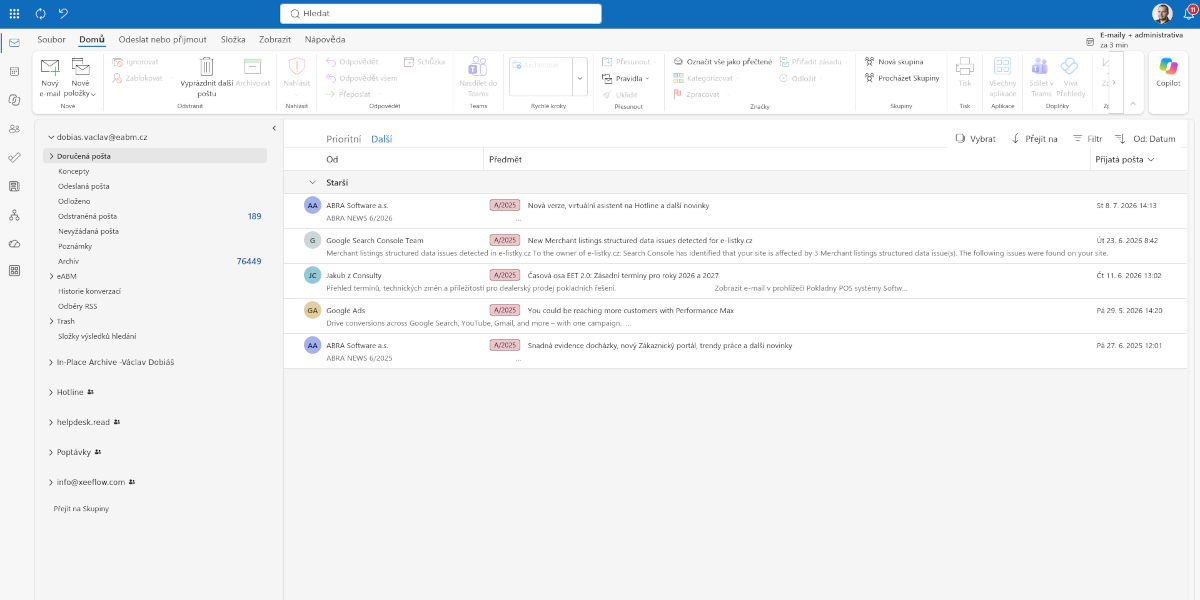Viewport: 1200px width, 600px height.
Task: Click the notification bell icon
Action: (x=1188, y=13)
